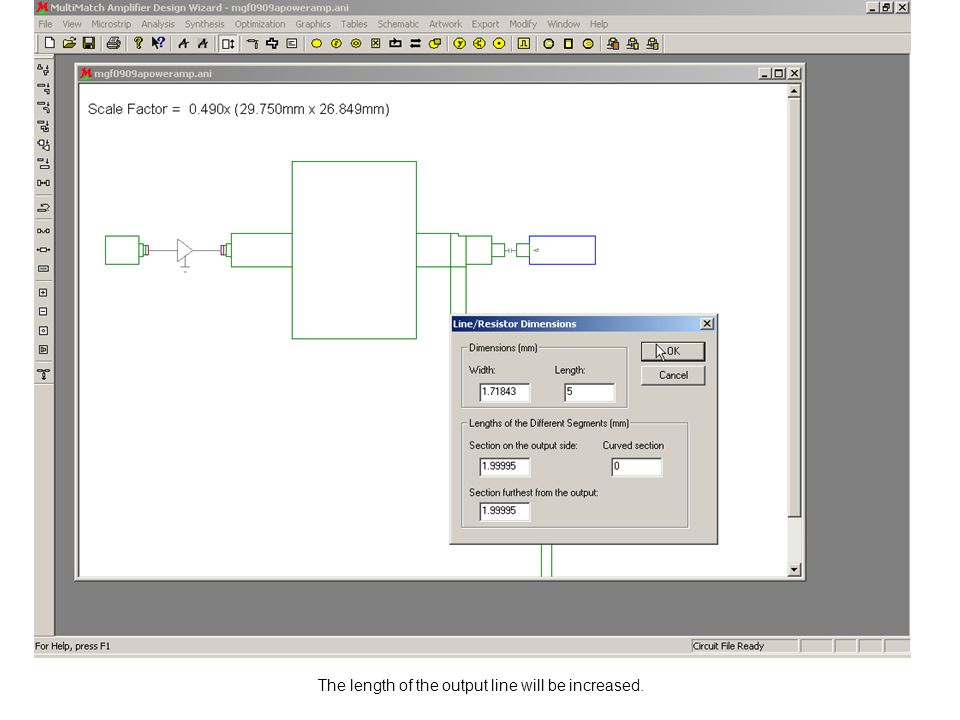Click the plus box sidebar icon
Viewport: 960px width, 720px height.
43,293
